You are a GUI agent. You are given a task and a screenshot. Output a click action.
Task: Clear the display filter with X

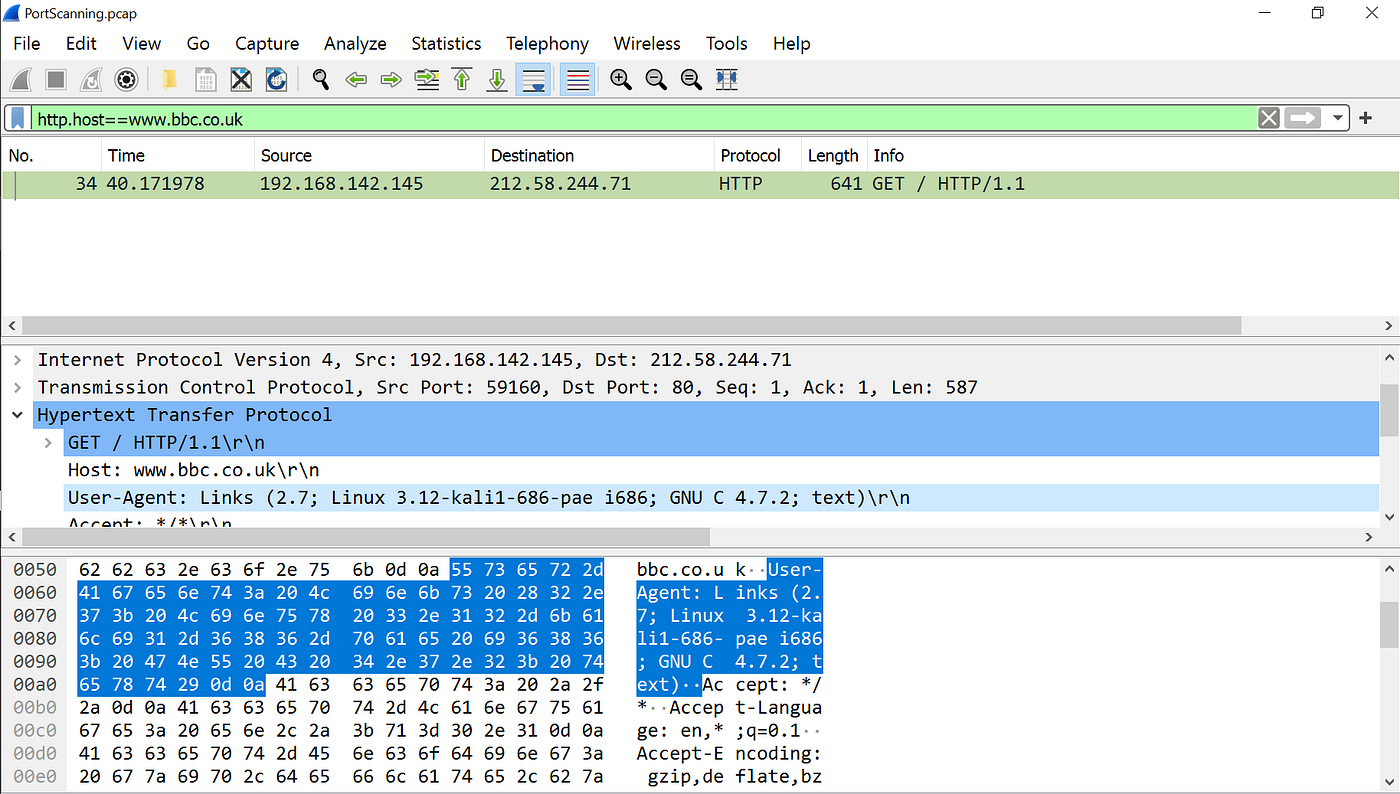1269,118
